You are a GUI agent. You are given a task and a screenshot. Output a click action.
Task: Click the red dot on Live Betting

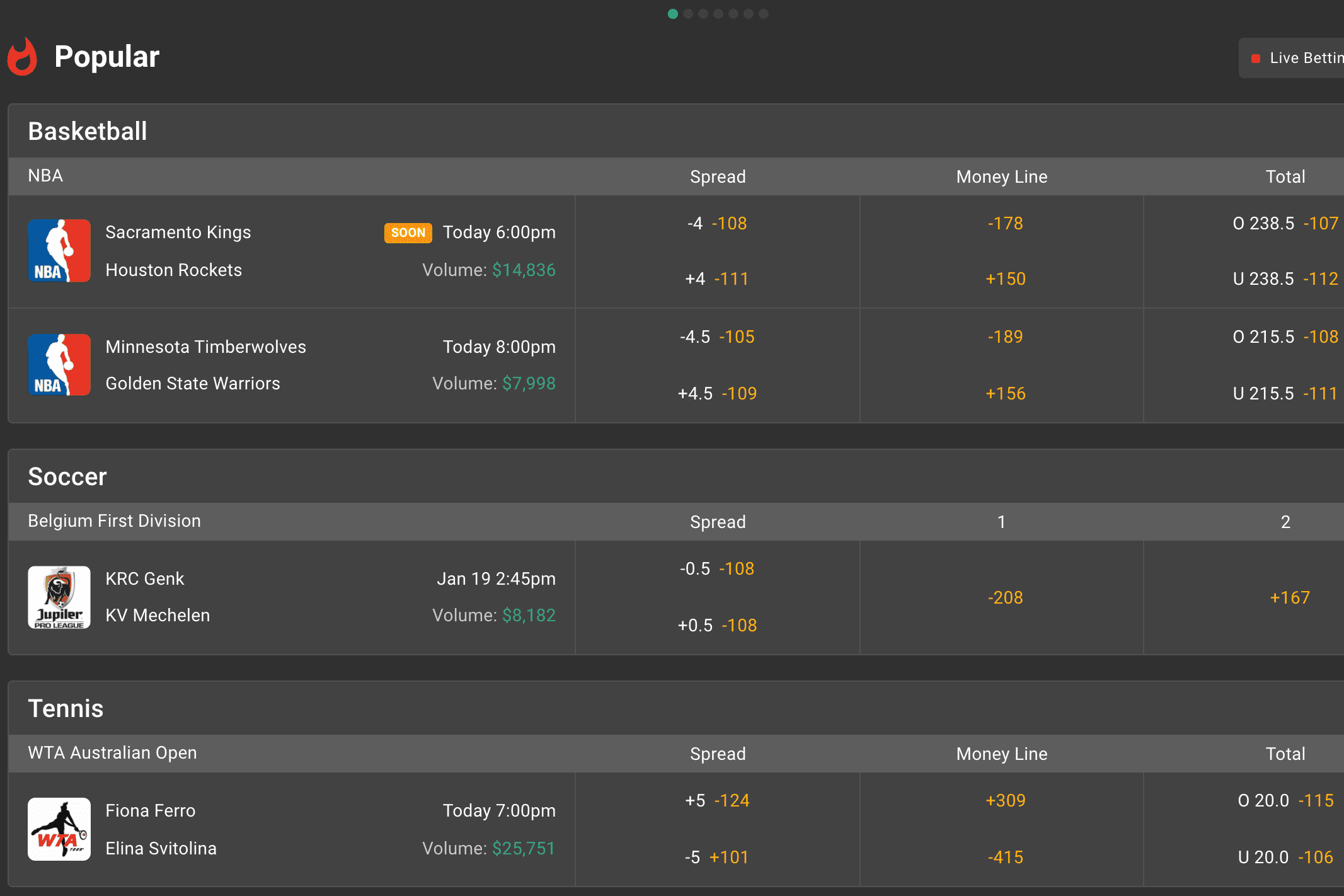[1256, 57]
